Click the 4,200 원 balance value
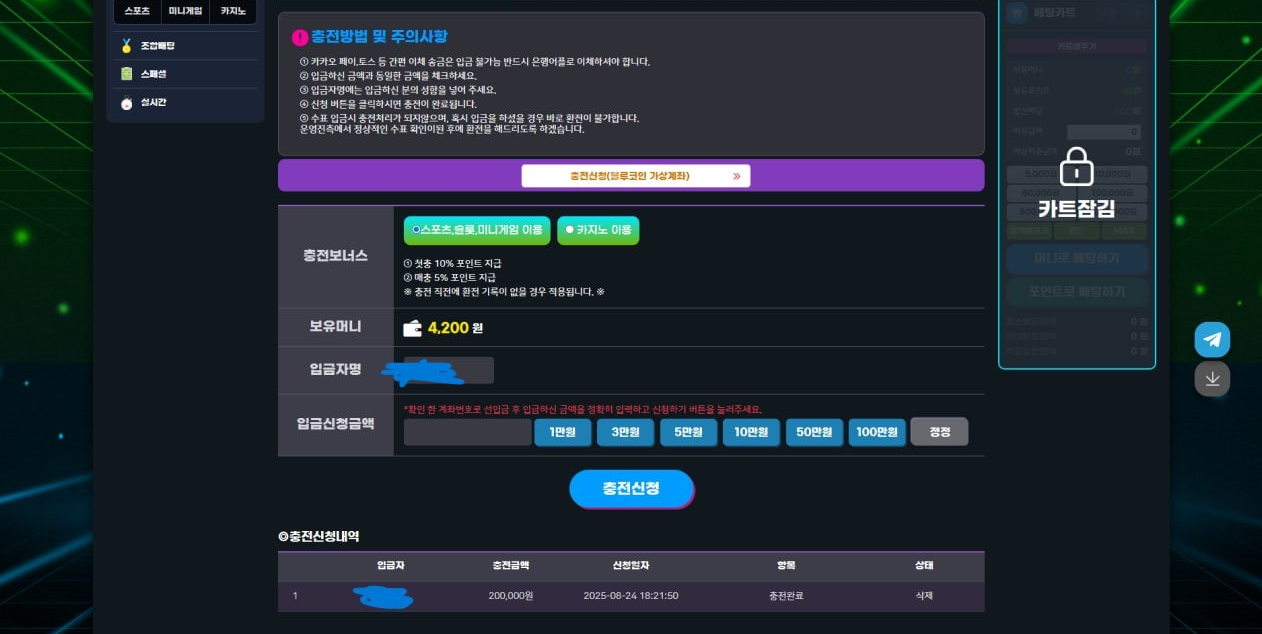Image resolution: width=1262 pixels, height=634 pixels. [x=455, y=328]
